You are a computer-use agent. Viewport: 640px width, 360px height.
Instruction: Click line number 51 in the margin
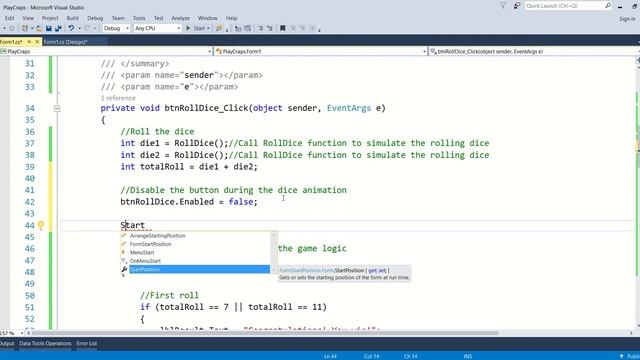coord(29,307)
